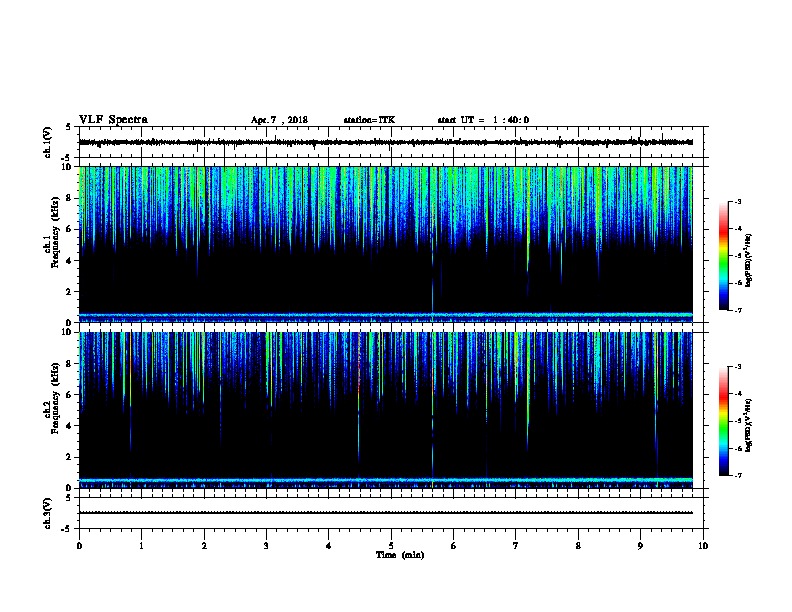
Task: Click time axis tick label 3
Action: coord(266,546)
